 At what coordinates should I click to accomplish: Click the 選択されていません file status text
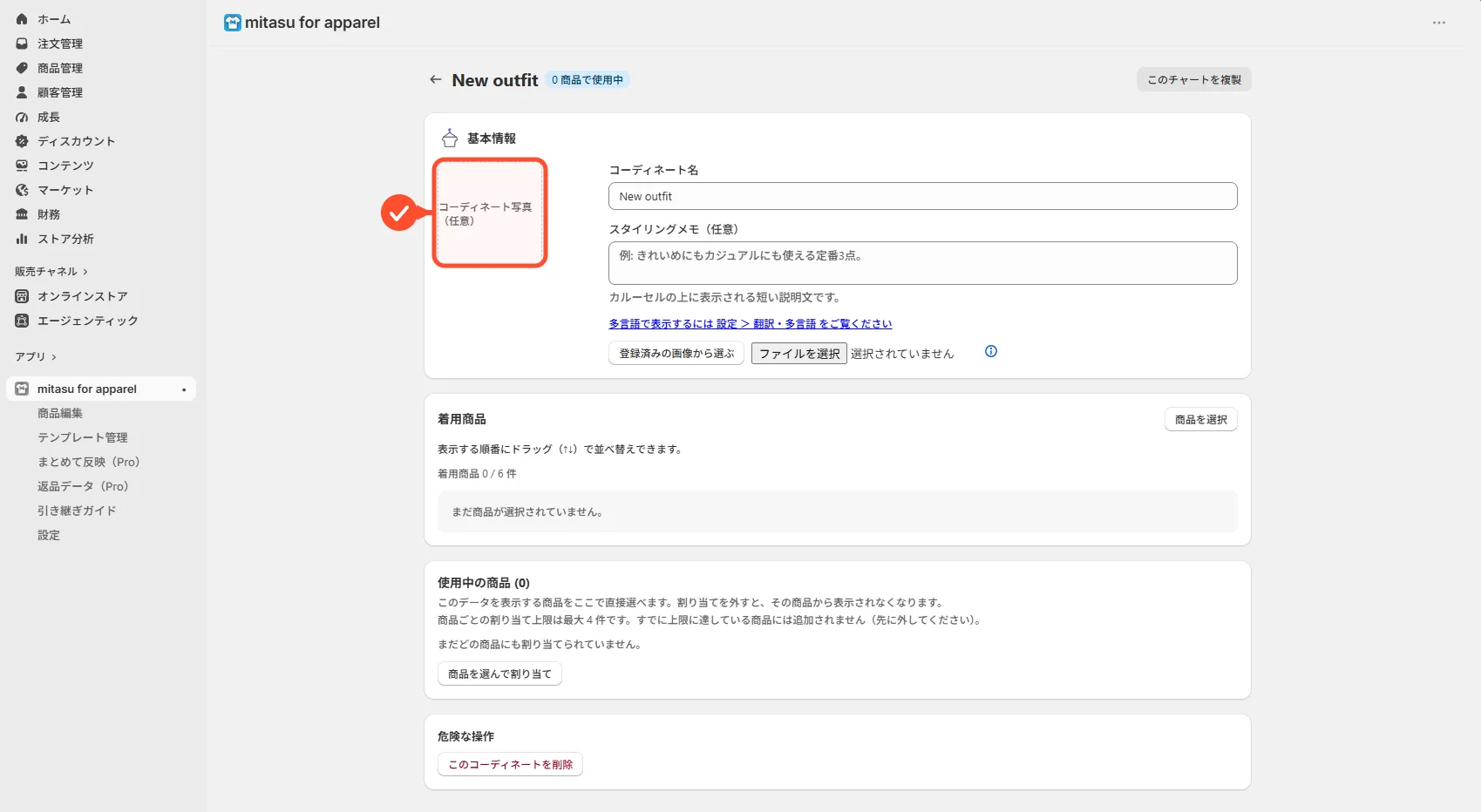point(902,354)
